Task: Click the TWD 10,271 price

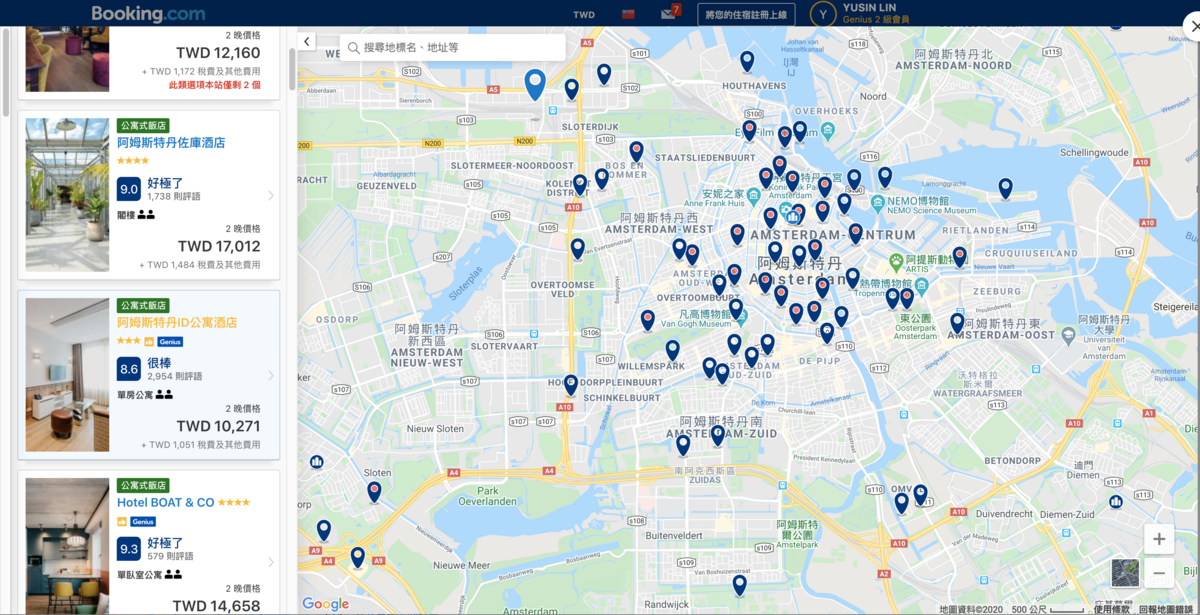Action: pos(219,426)
